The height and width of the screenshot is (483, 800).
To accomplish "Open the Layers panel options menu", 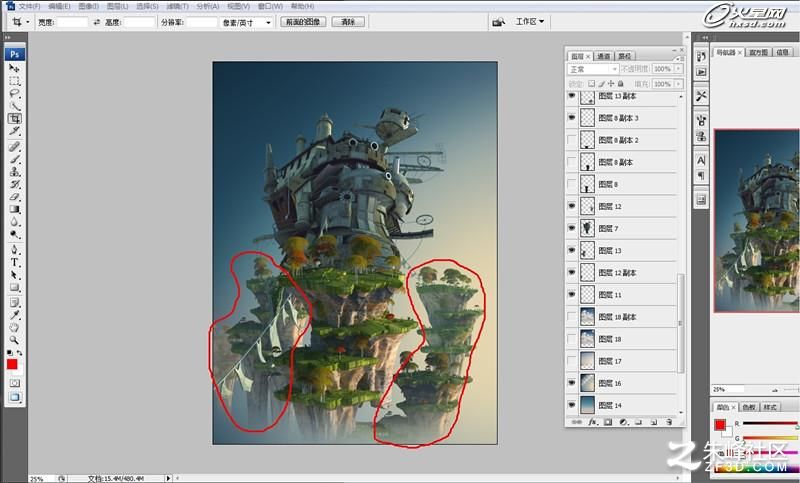I will click(678, 59).
